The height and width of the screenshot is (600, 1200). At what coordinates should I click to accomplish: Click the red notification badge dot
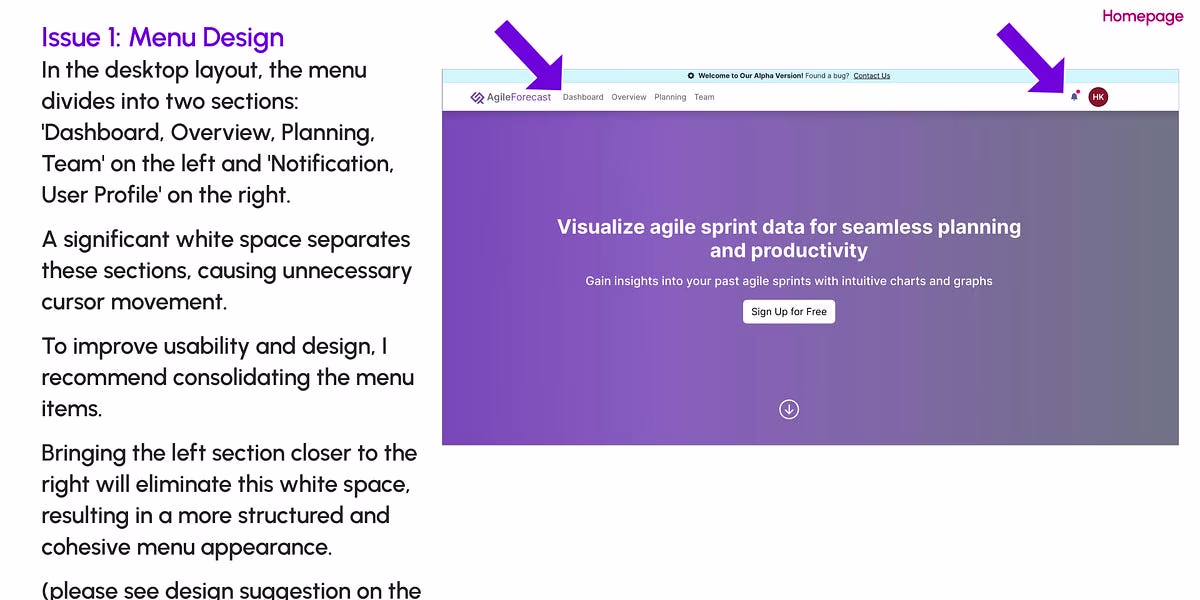point(1078,92)
